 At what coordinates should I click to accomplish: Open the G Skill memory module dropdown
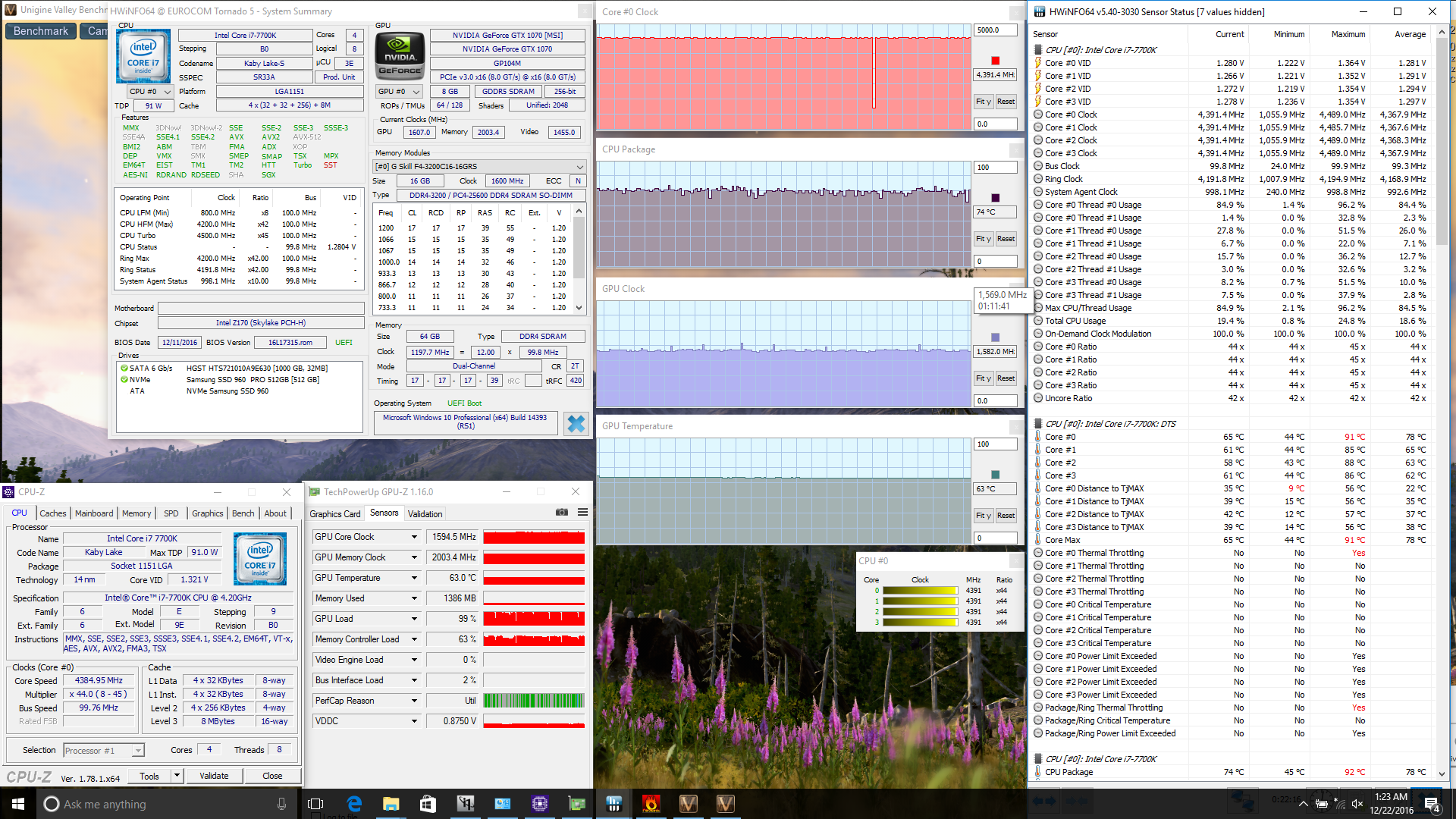[x=479, y=167]
